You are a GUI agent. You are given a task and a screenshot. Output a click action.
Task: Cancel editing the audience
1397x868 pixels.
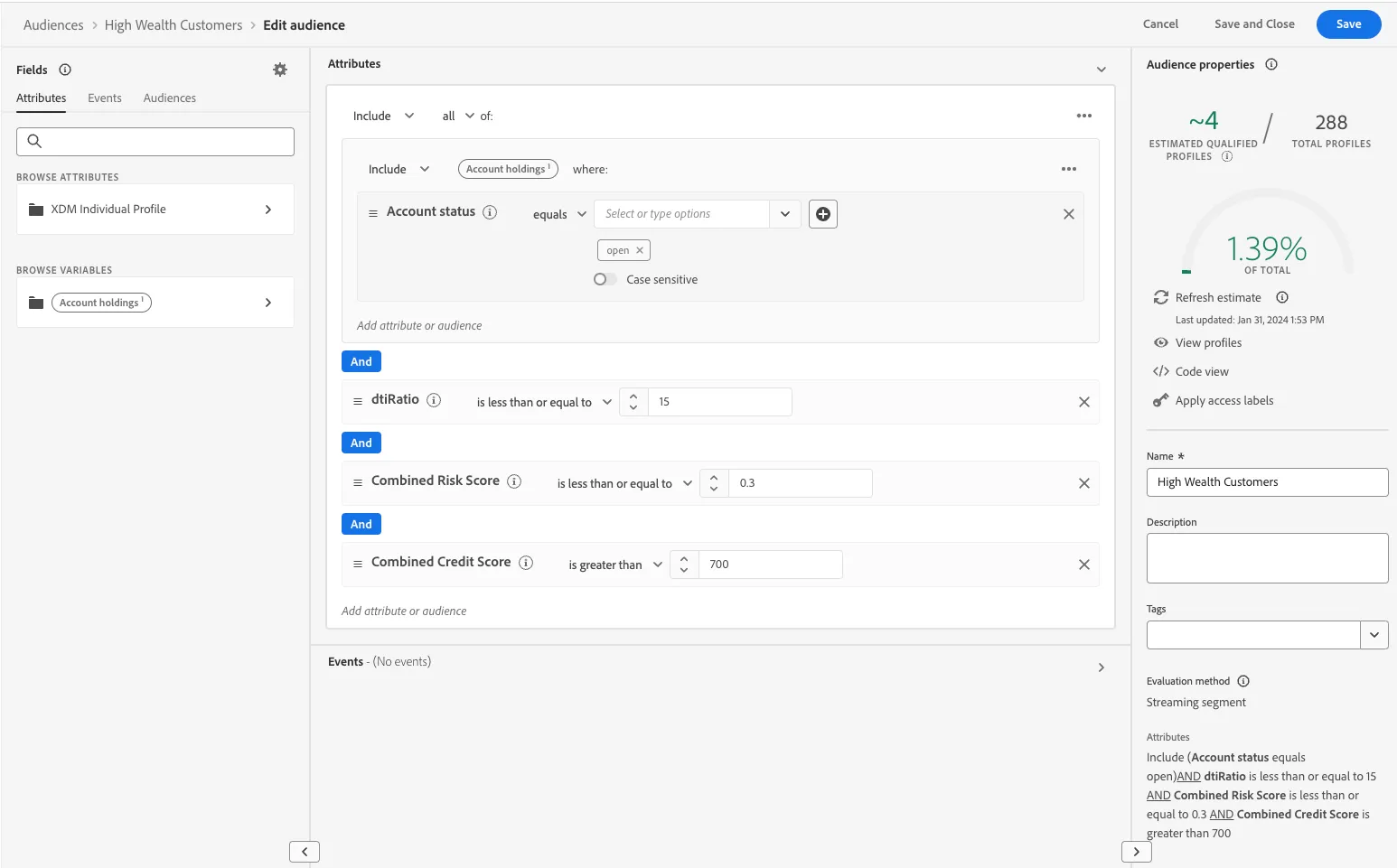[1160, 24]
